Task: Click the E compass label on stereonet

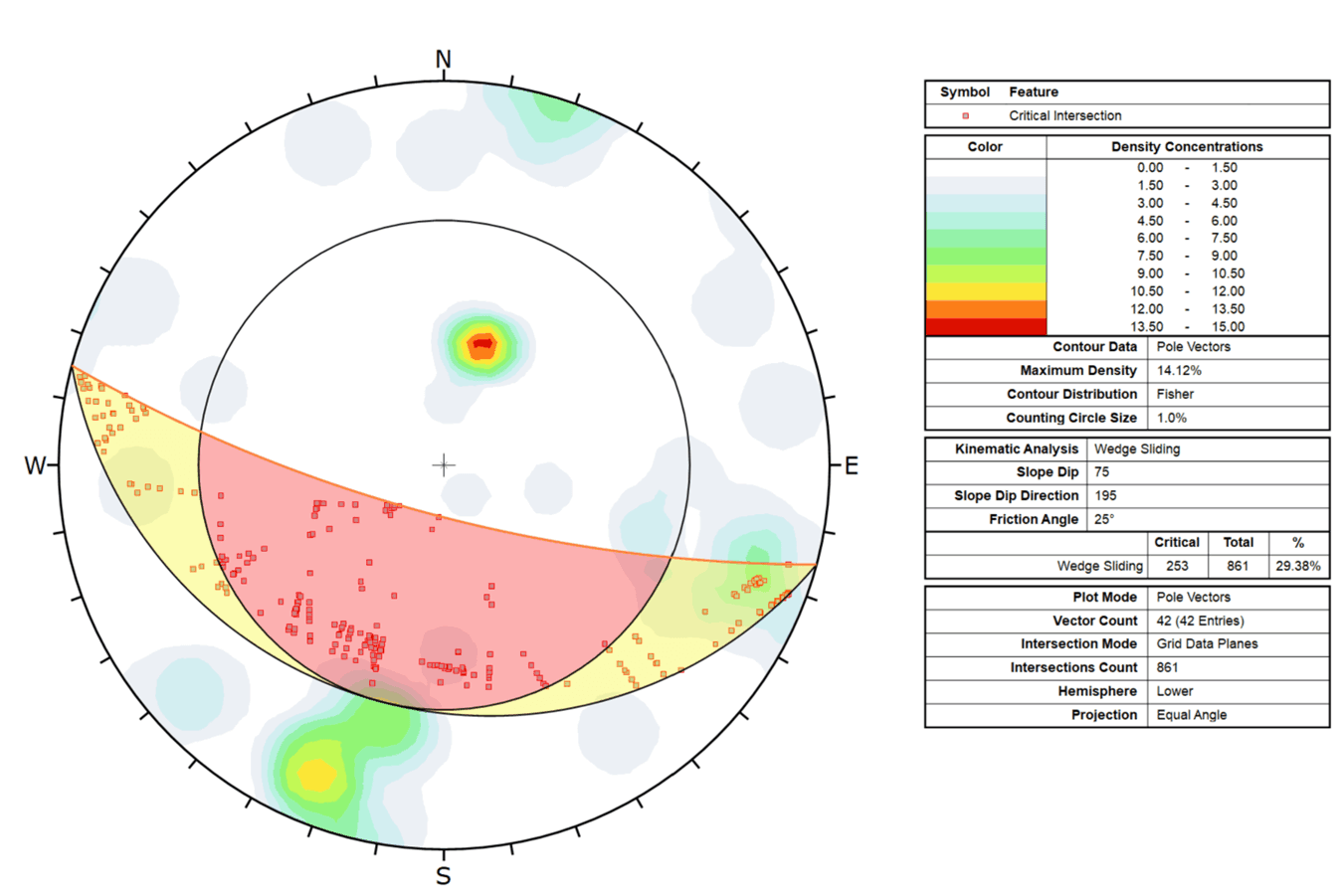Action: [852, 465]
